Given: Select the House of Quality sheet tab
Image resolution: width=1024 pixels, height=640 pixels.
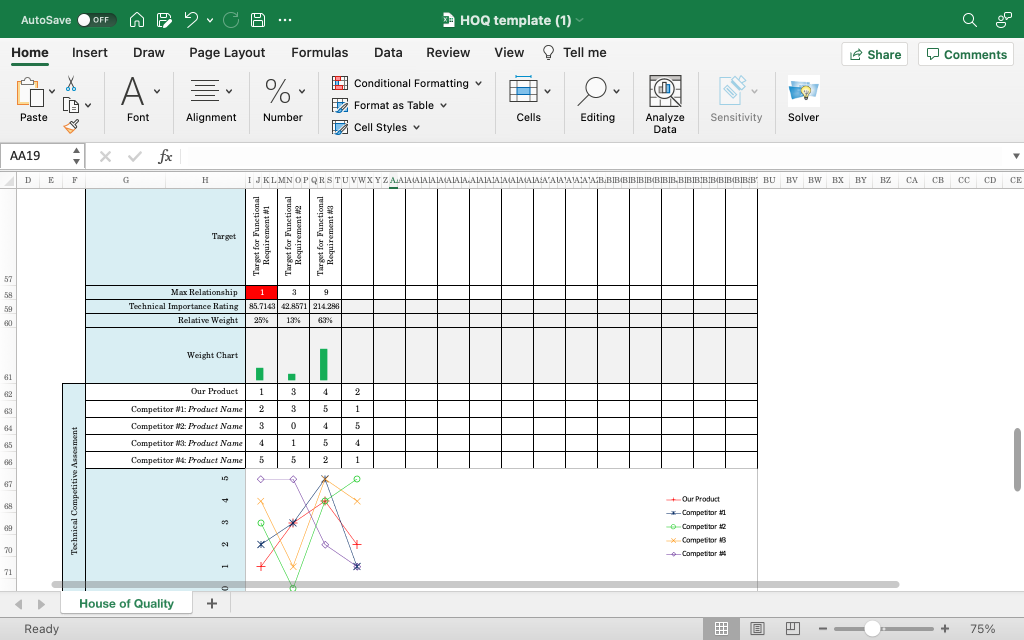Looking at the screenshot, I should [x=127, y=603].
